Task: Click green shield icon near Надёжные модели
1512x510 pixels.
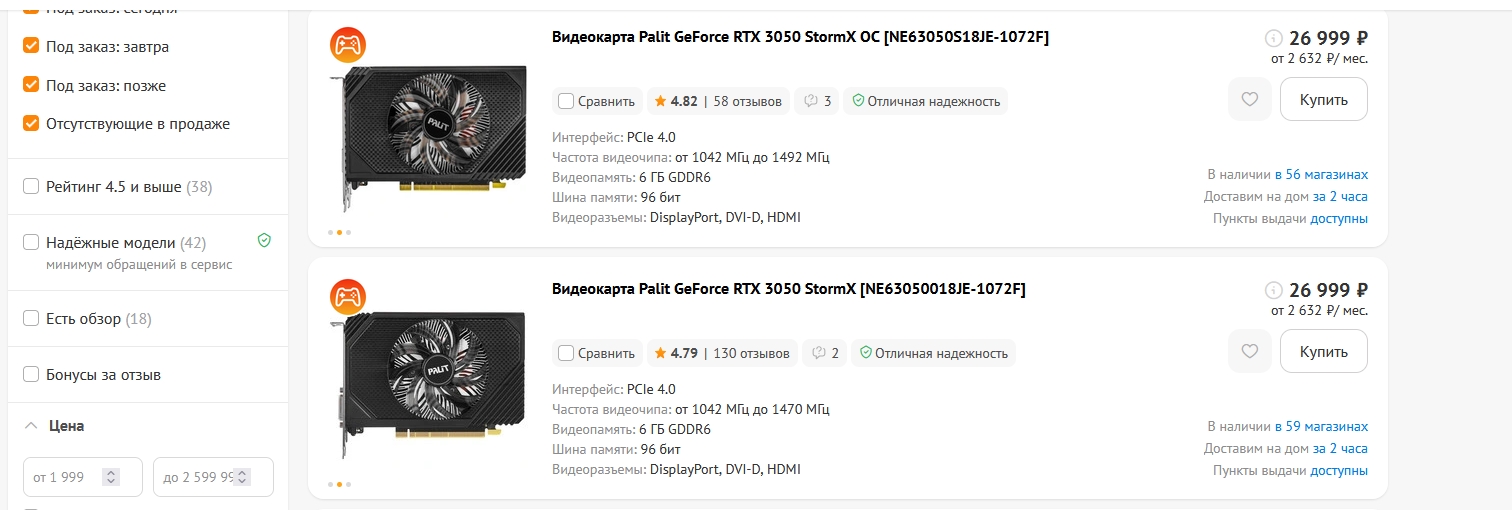Action: [x=264, y=241]
